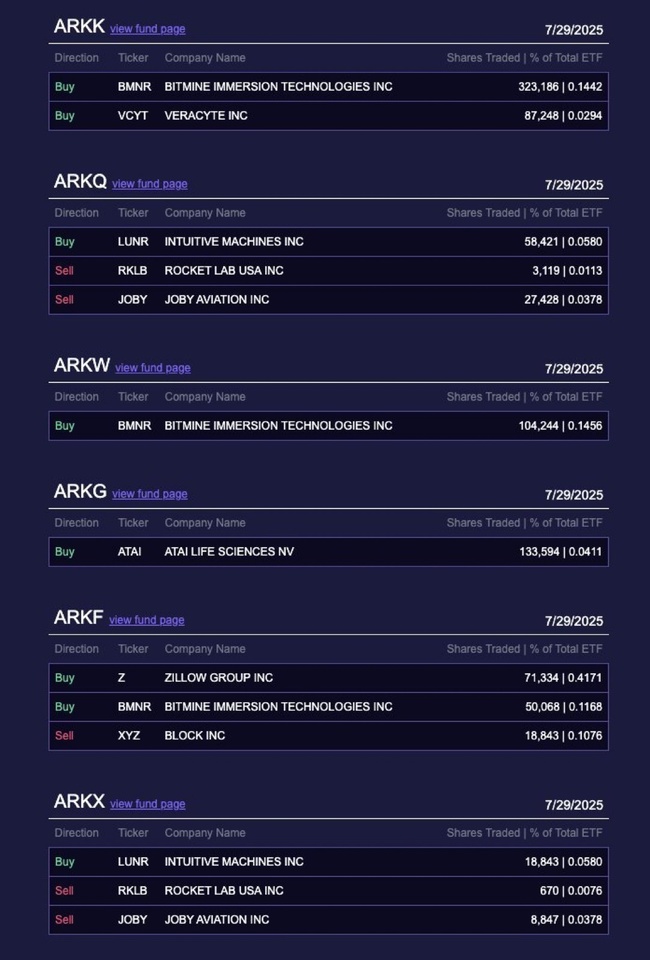The image size is (650, 960).
Task: Click the RKLB sell row in ARKX
Action: pyautogui.click(x=329, y=890)
